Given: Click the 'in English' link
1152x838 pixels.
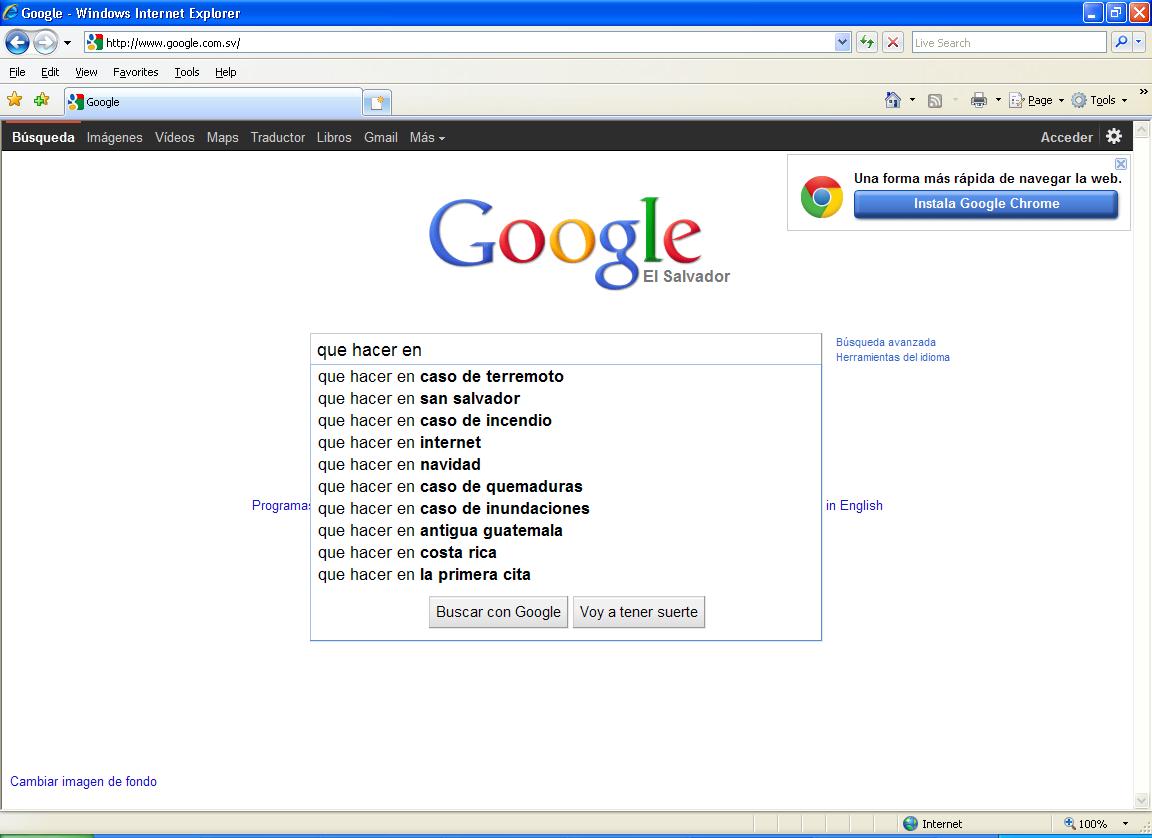Looking at the screenshot, I should (x=854, y=505).
